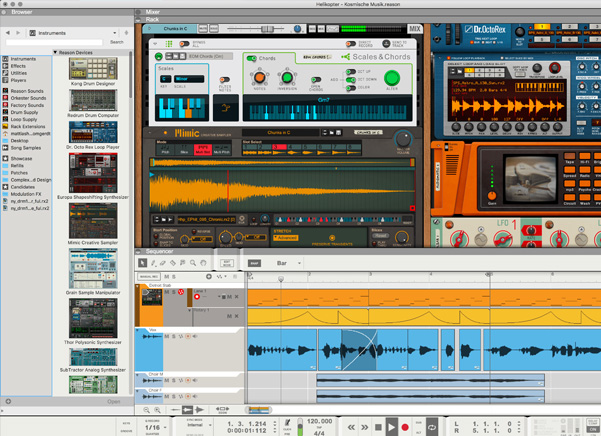Select the Mute tool in sequencer toolbar
601x436 pixels.
click(x=182, y=263)
